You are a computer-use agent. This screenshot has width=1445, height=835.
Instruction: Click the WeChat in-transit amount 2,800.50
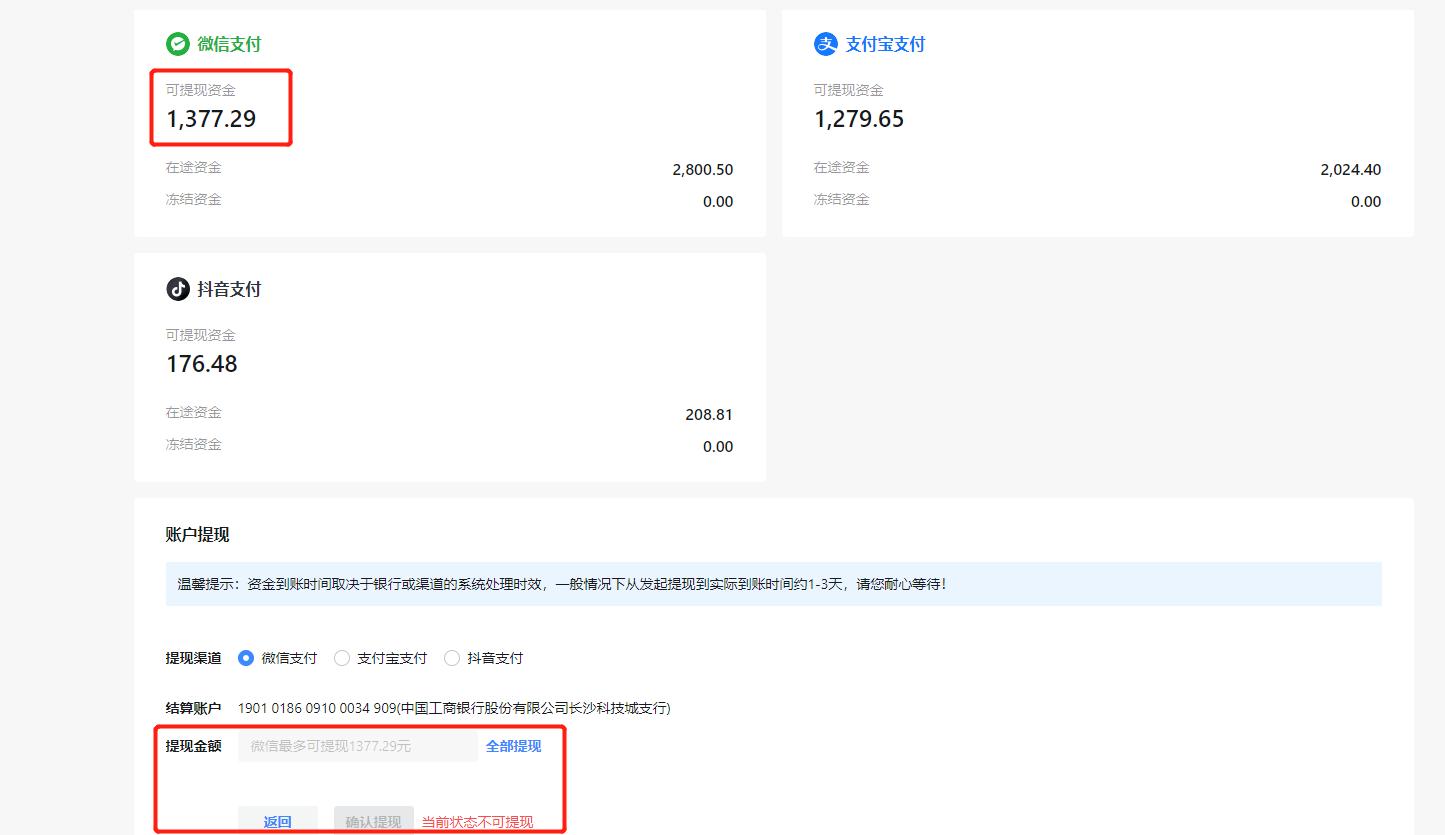coord(702,170)
